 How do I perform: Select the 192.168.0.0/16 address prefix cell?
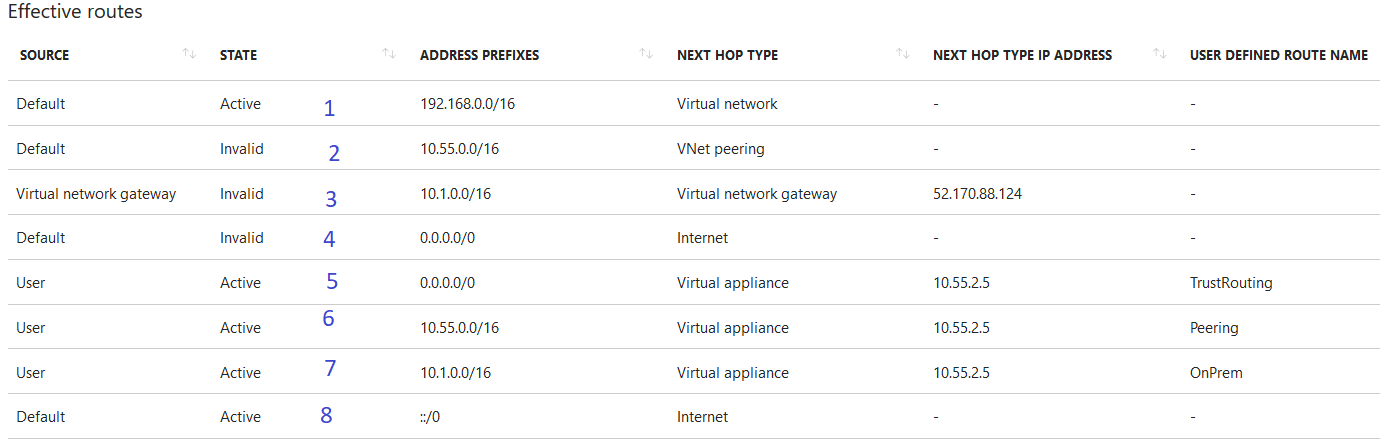pos(467,104)
